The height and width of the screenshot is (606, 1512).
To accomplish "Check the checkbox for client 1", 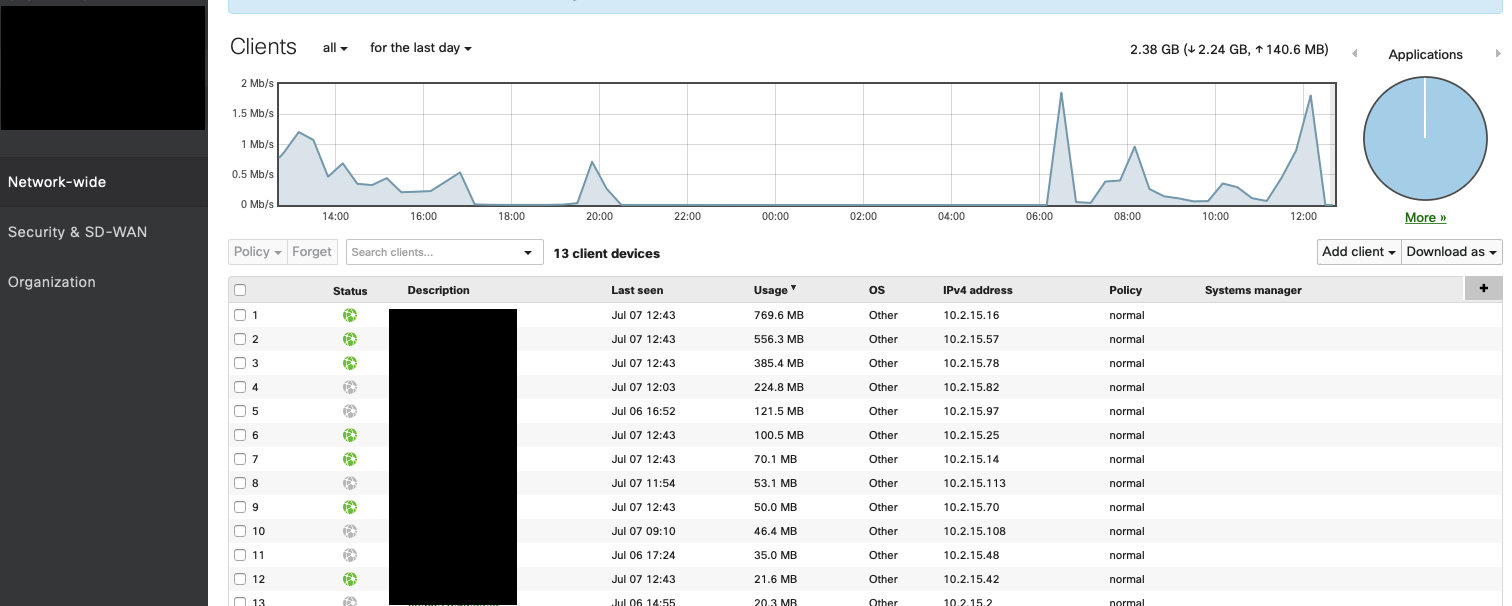I will coord(240,314).
